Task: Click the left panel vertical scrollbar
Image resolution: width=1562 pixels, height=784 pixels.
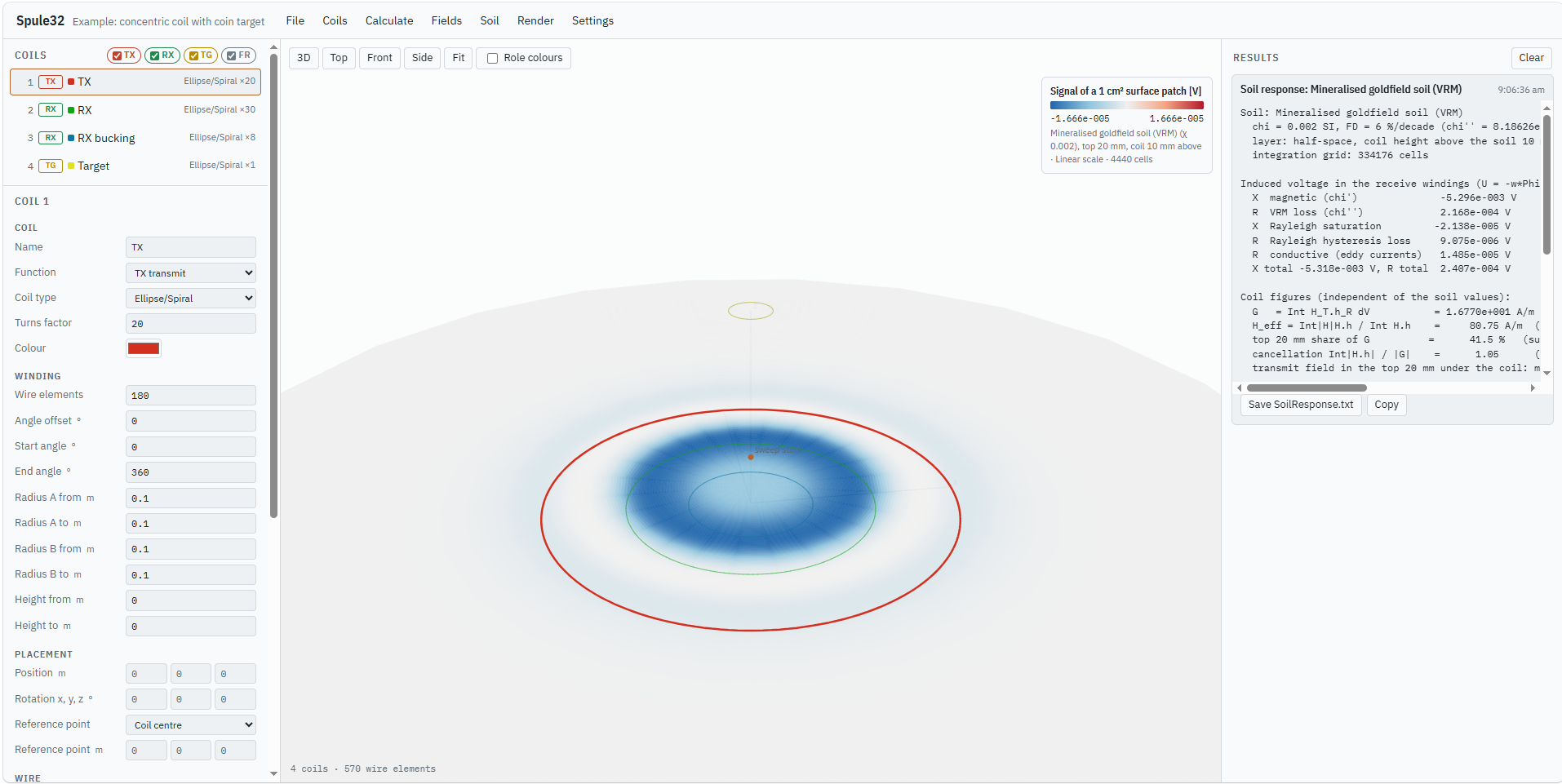Action: pos(273,286)
